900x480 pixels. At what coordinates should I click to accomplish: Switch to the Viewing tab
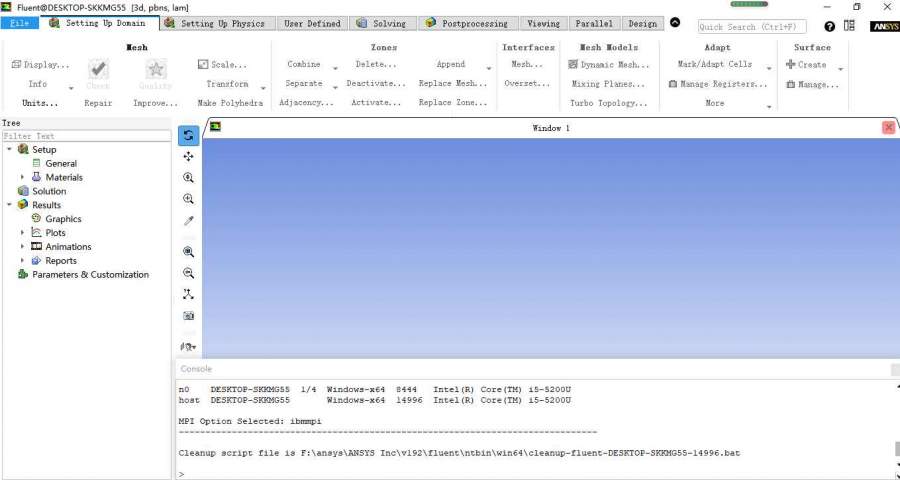(x=543, y=24)
